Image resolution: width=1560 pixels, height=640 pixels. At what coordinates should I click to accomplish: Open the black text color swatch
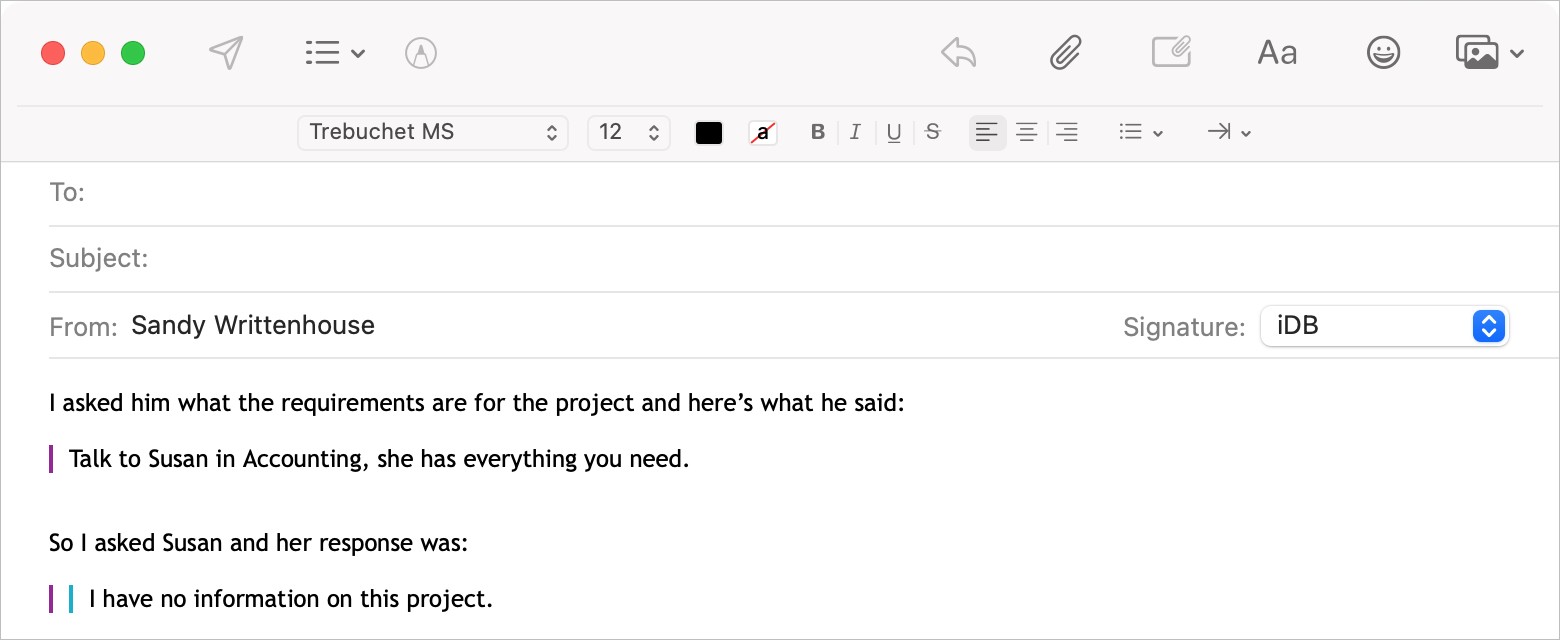[x=709, y=133]
